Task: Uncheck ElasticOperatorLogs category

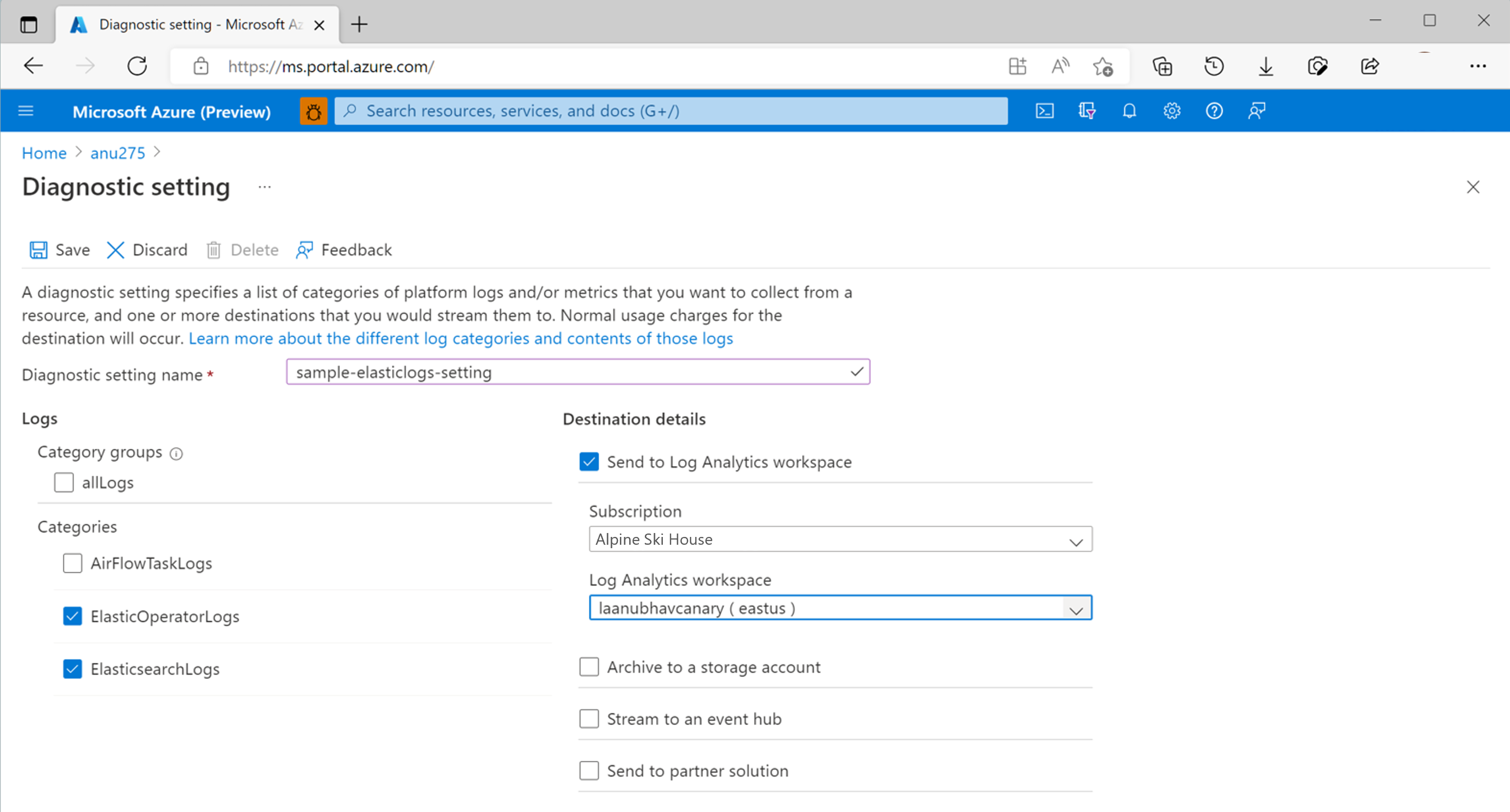Action: click(72, 616)
